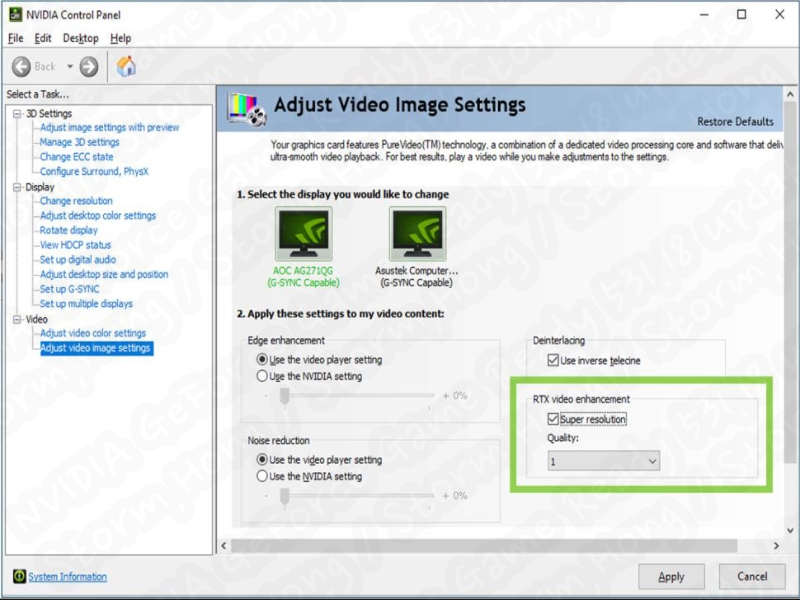
Task: Click the Forward arrow icon
Action: tap(89, 67)
